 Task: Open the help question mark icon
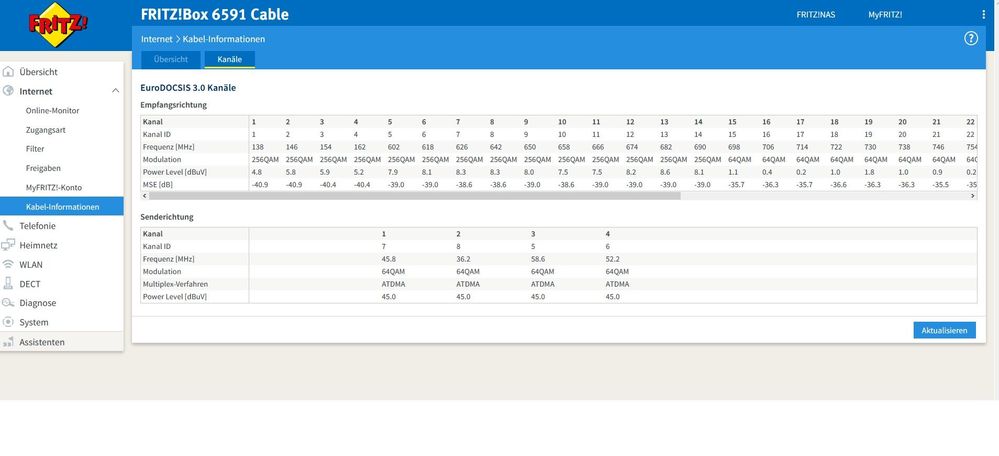[970, 39]
